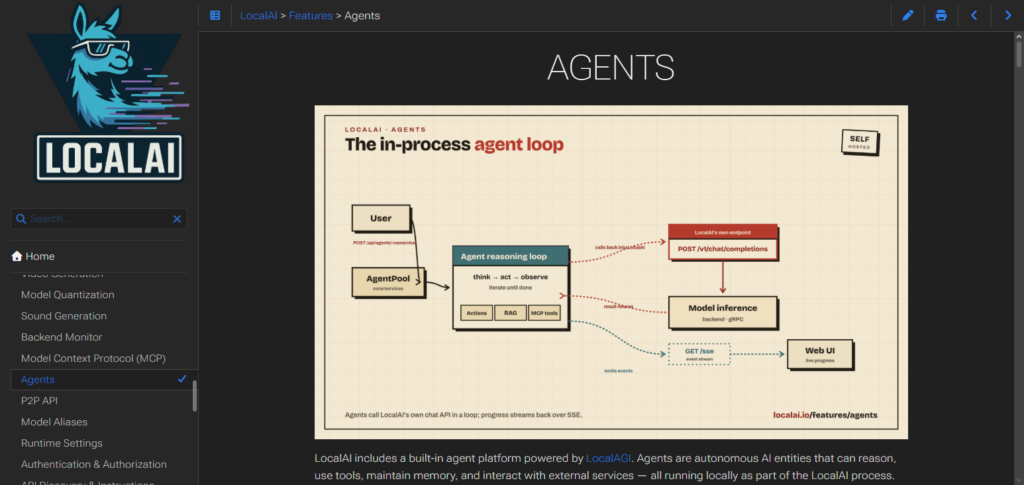Image resolution: width=1024 pixels, height=485 pixels.
Task: Open Runtime Settings page
Action: [x=62, y=443]
